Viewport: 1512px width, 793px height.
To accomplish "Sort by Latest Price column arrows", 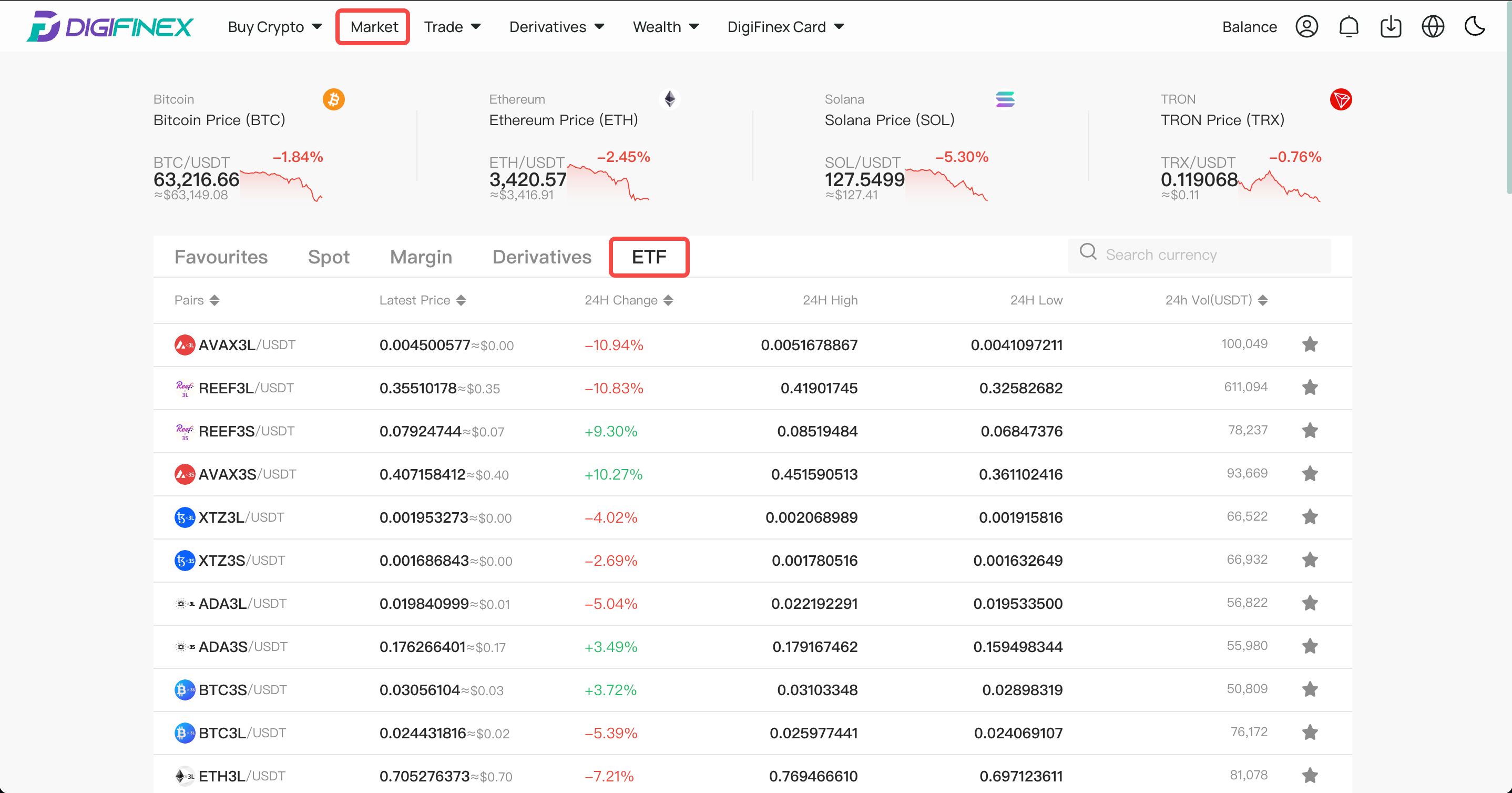I will [461, 300].
